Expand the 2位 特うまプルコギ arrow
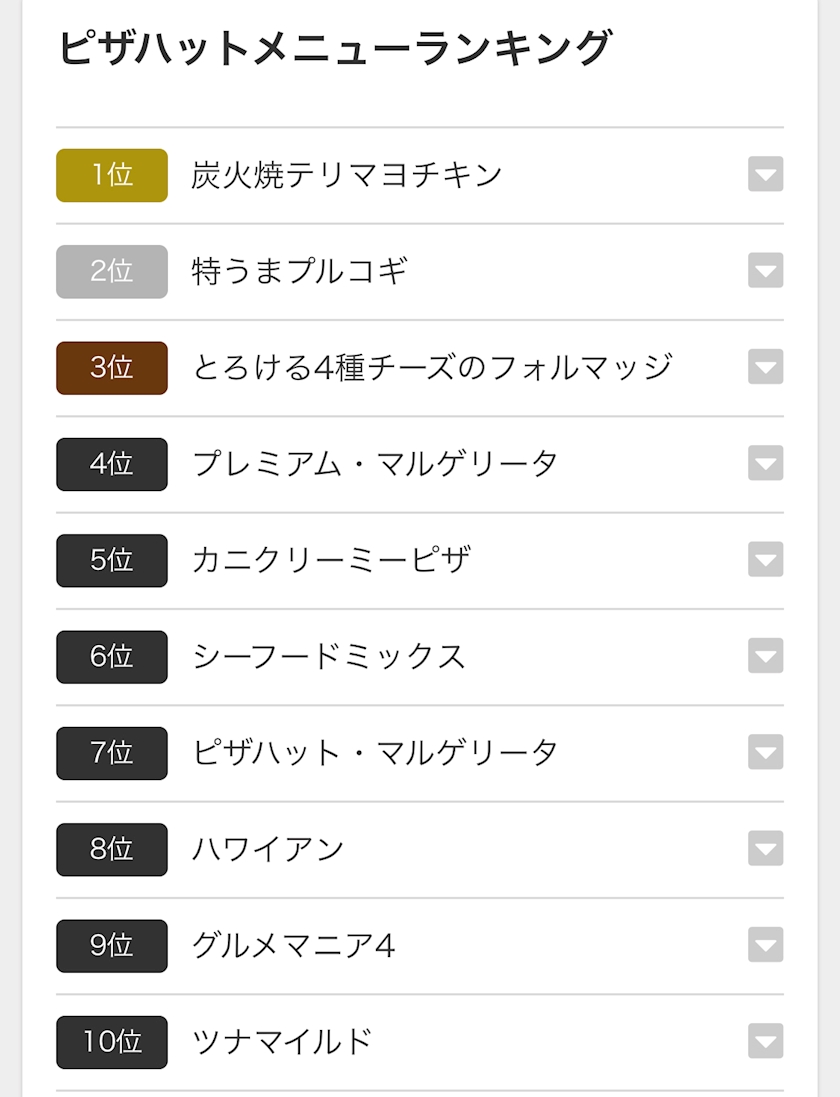Image resolution: width=840 pixels, height=1097 pixels. tap(765, 271)
